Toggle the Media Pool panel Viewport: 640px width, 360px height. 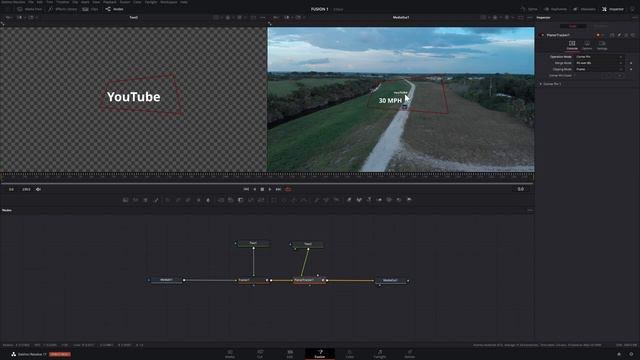tap(29, 9)
